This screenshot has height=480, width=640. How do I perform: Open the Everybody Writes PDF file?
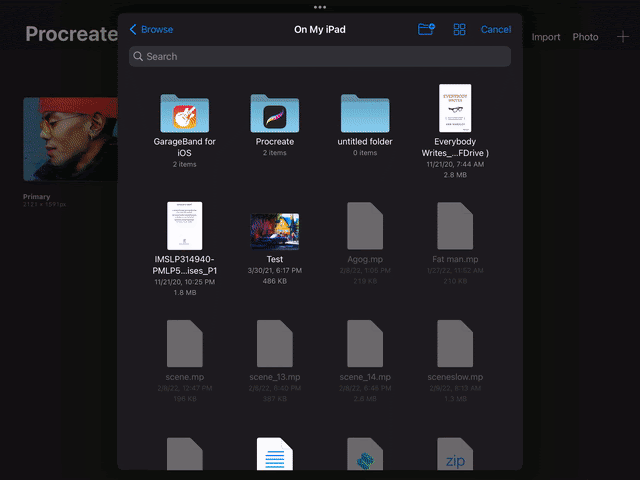click(455, 108)
